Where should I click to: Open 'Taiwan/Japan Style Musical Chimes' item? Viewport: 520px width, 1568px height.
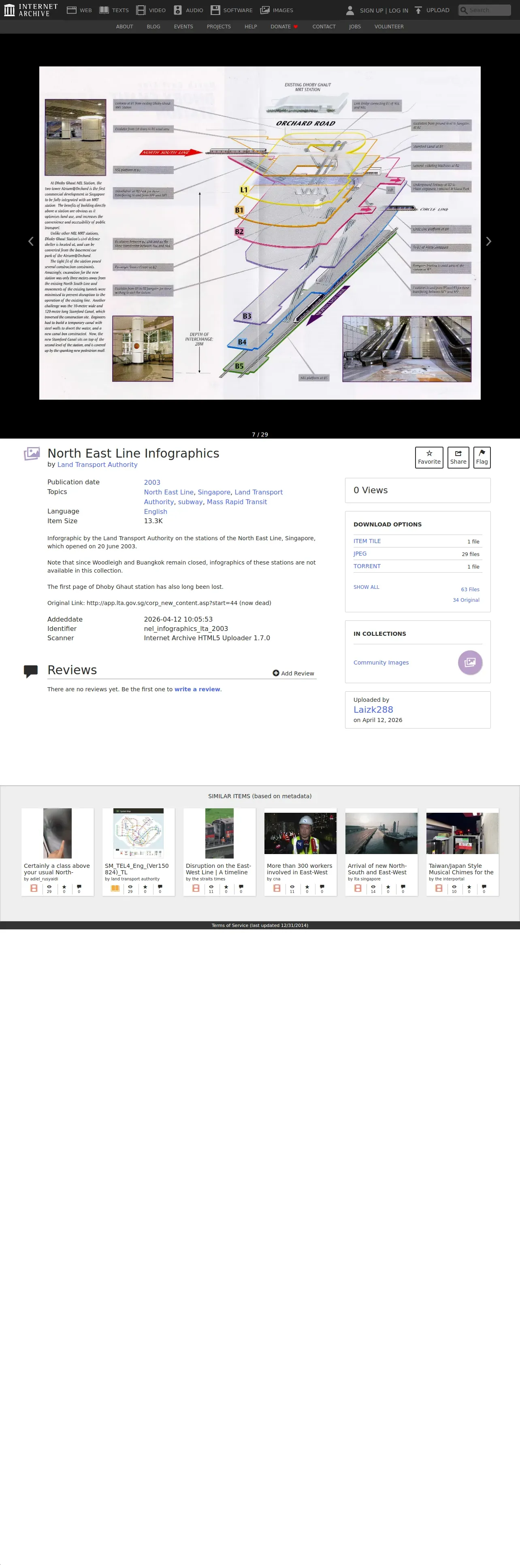click(x=462, y=852)
